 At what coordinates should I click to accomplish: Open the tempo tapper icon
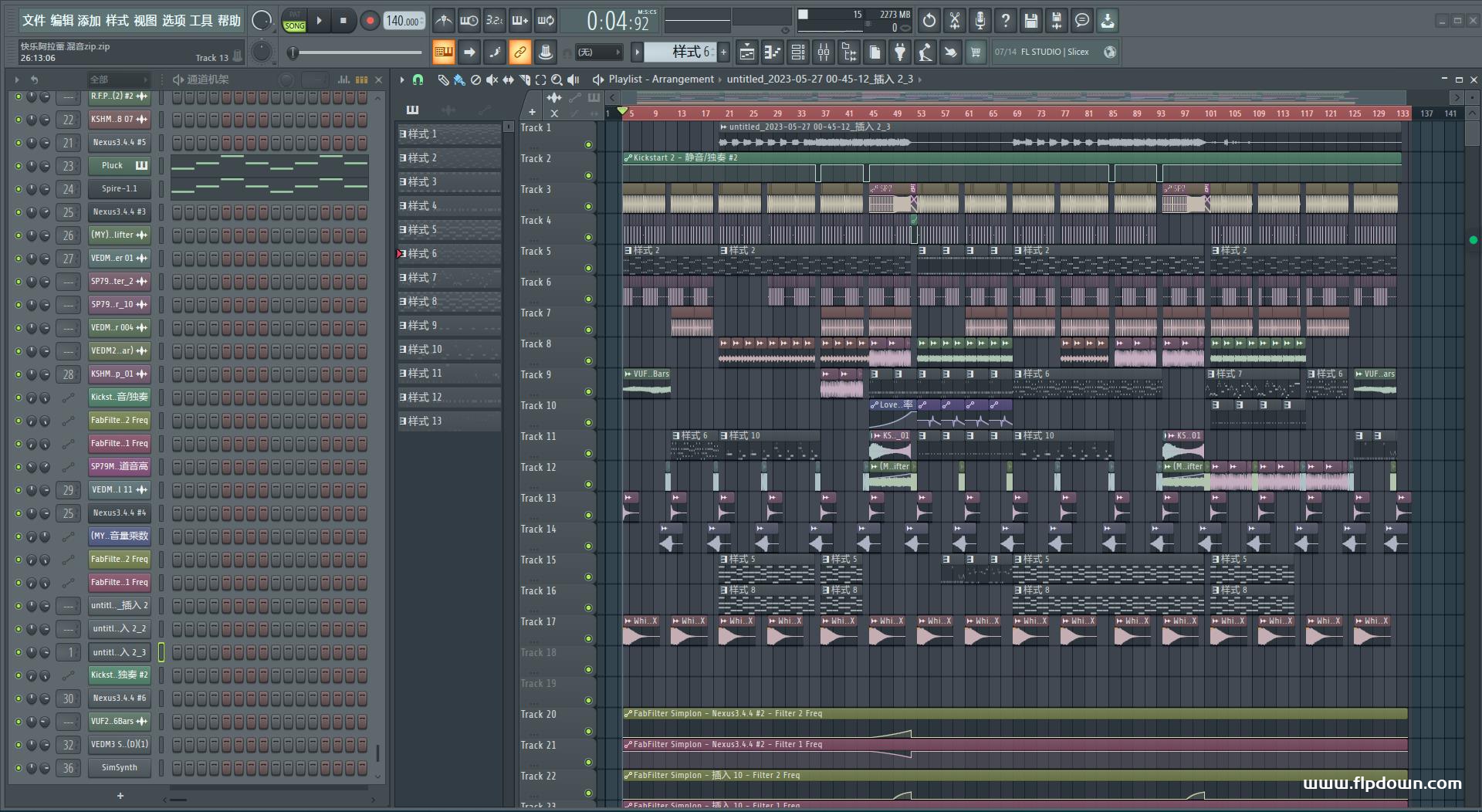pyautogui.click(x=925, y=52)
